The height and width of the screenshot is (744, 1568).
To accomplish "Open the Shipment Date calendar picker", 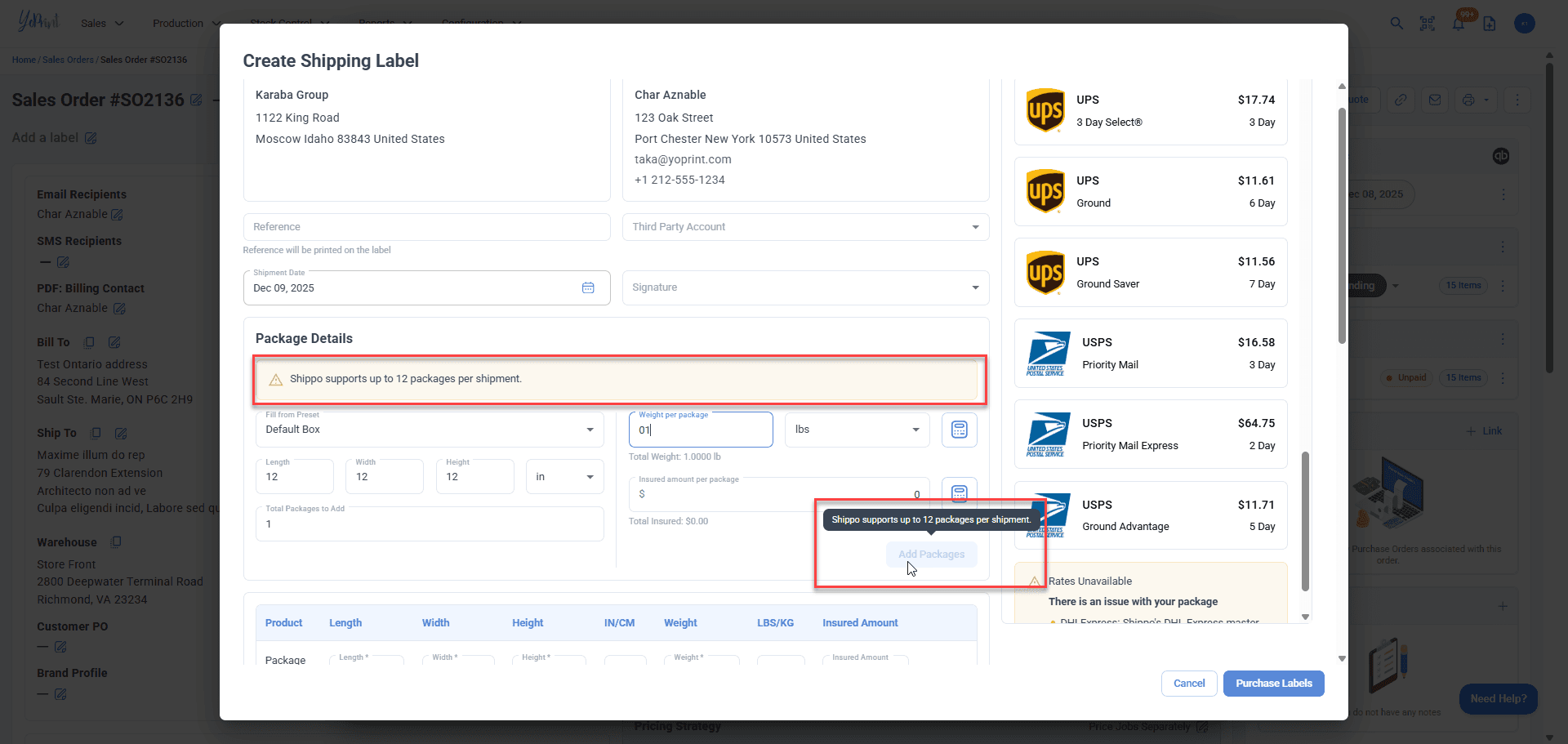I will tap(588, 287).
